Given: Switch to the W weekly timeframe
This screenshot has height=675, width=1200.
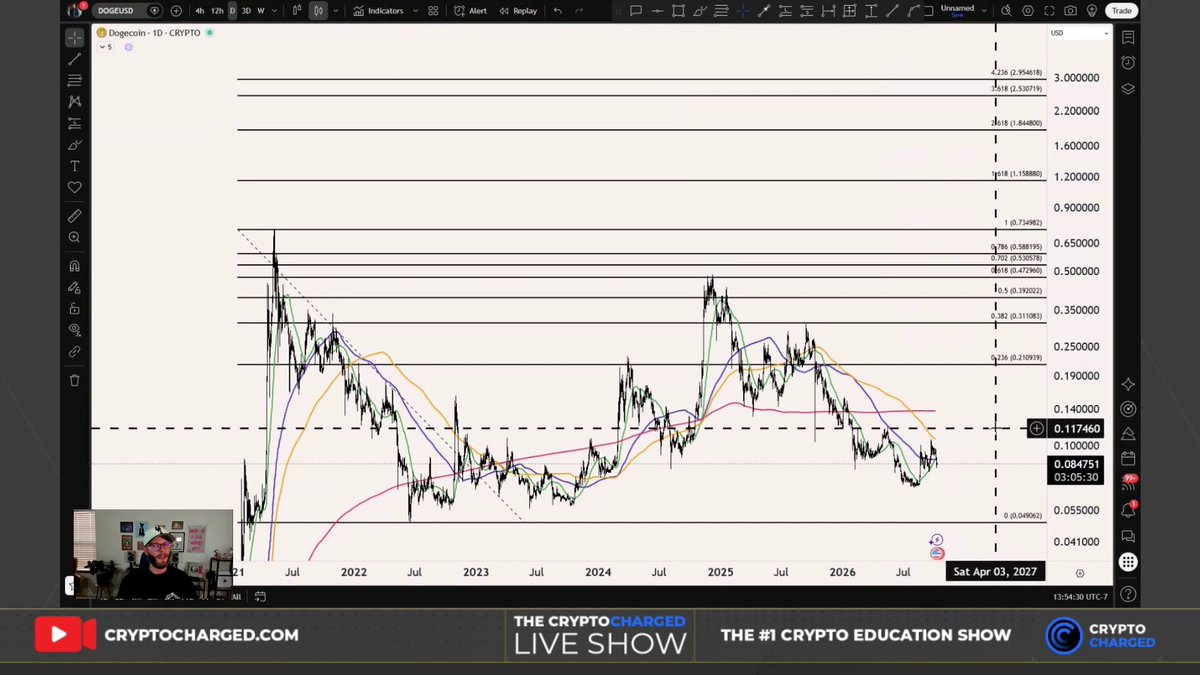Looking at the screenshot, I should click(x=261, y=11).
